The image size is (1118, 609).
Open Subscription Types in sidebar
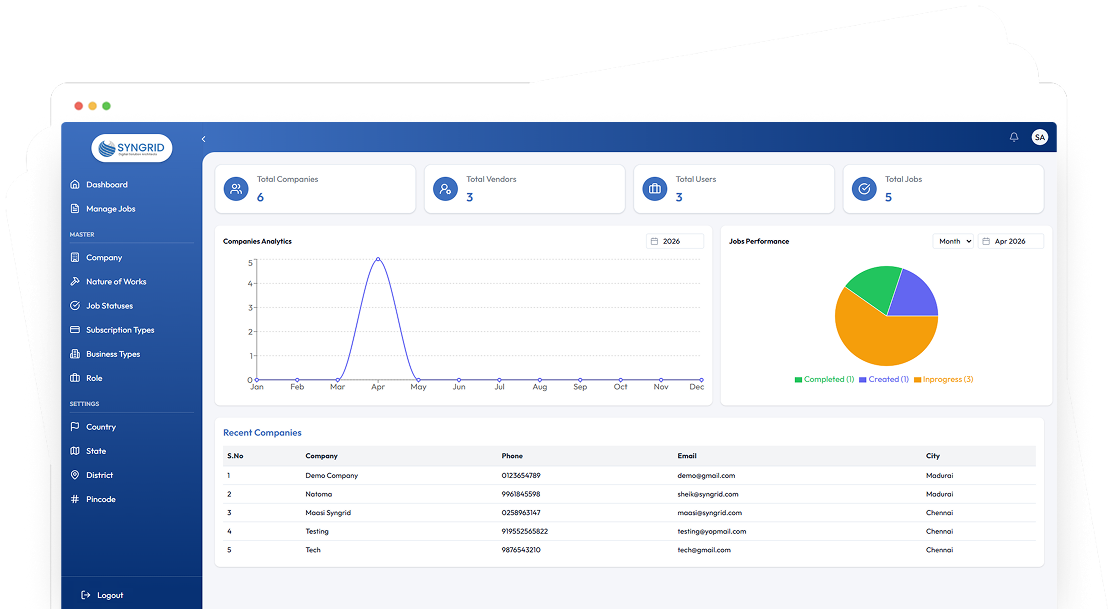tap(120, 330)
